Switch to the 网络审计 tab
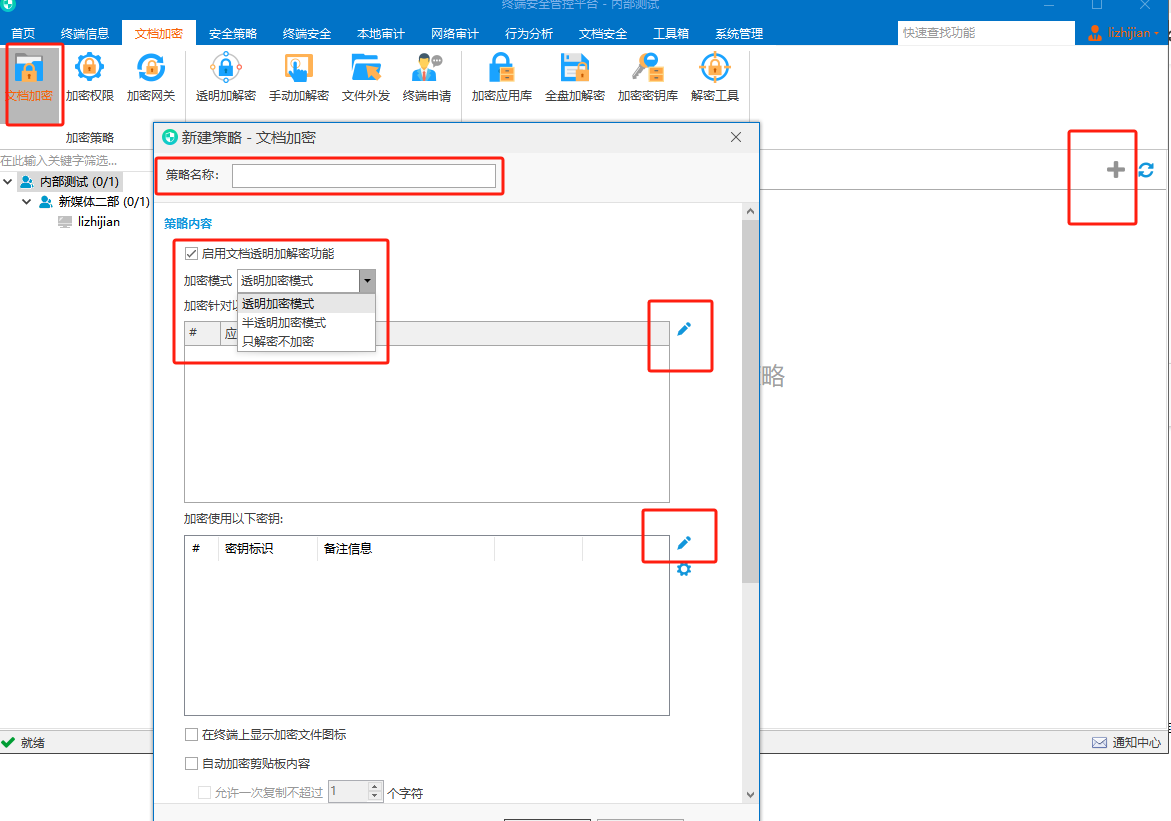Viewport: 1171px width, 821px height. [x=455, y=34]
